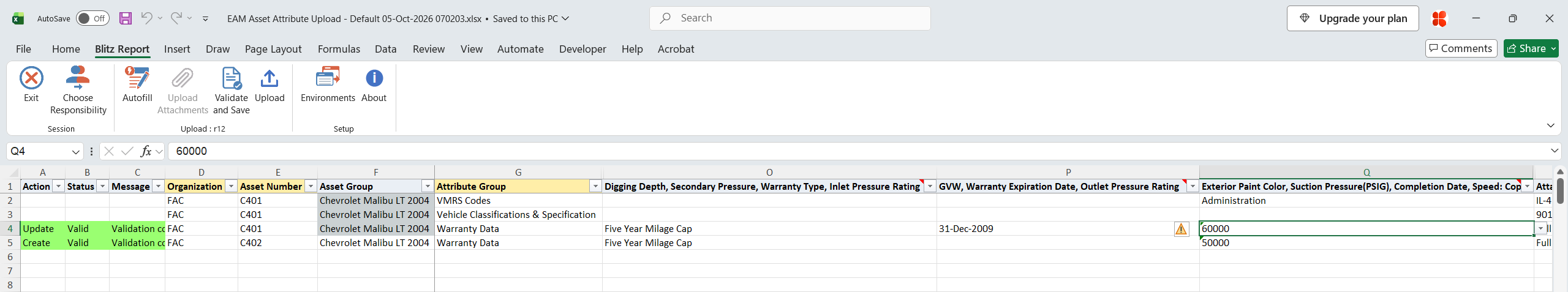Click the warning icon in row 4
1568x292 pixels.
pos(1182,229)
